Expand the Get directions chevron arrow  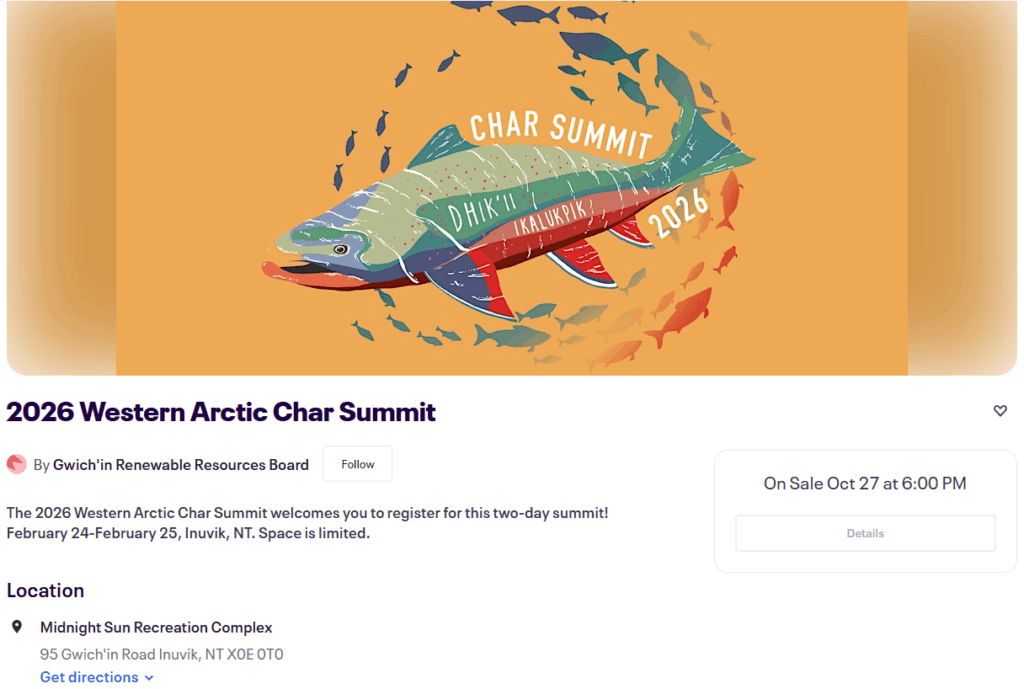(x=149, y=678)
